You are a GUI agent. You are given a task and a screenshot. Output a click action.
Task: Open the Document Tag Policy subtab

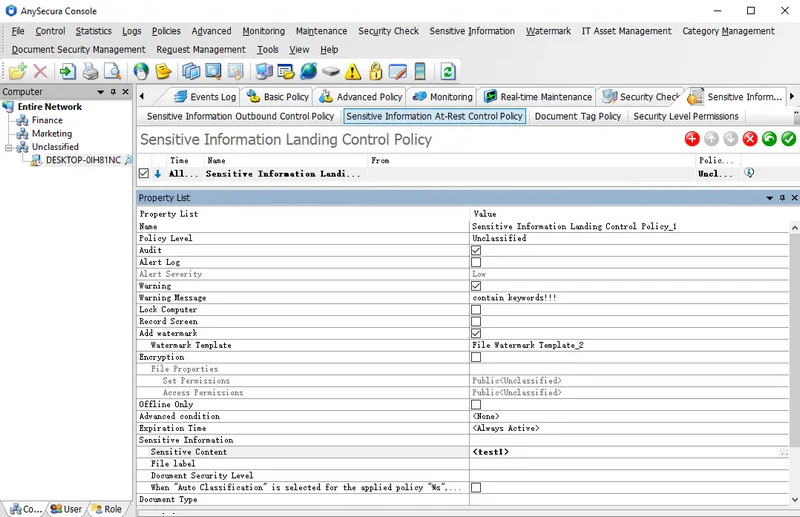point(578,116)
